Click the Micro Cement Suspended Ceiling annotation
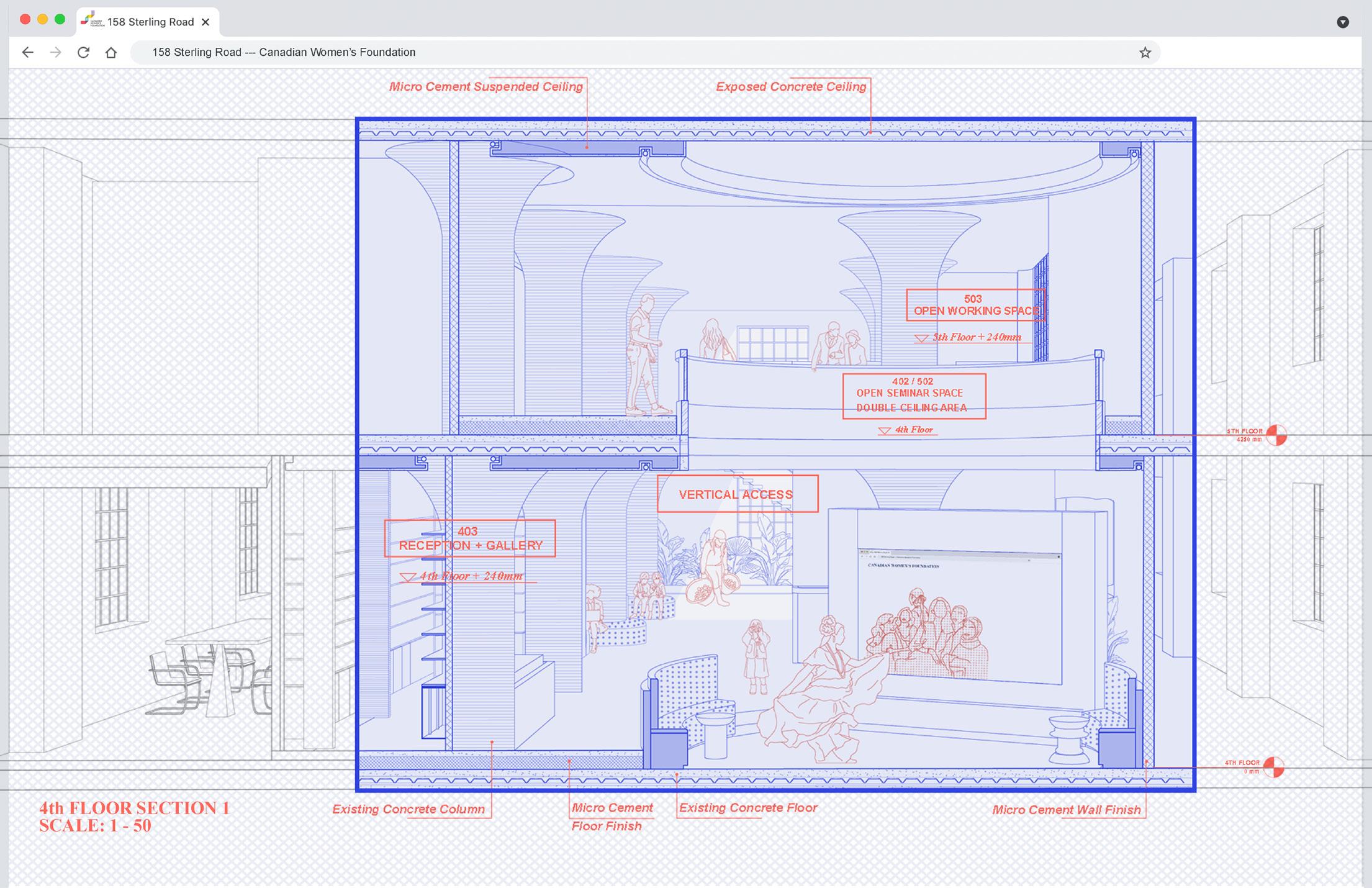1372x888 pixels. pos(485,87)
